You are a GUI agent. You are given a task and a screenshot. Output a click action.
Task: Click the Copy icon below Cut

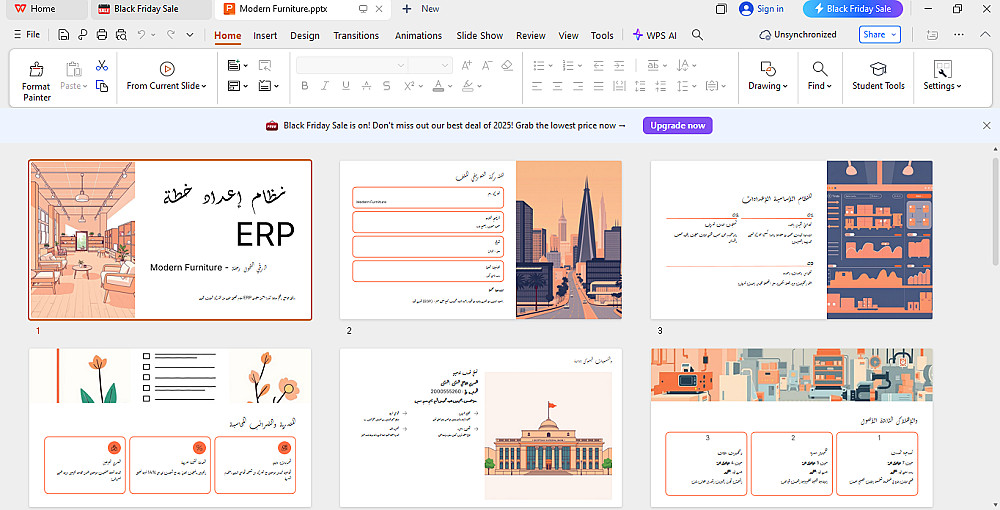pyautogui.click(x=102, y=86)
